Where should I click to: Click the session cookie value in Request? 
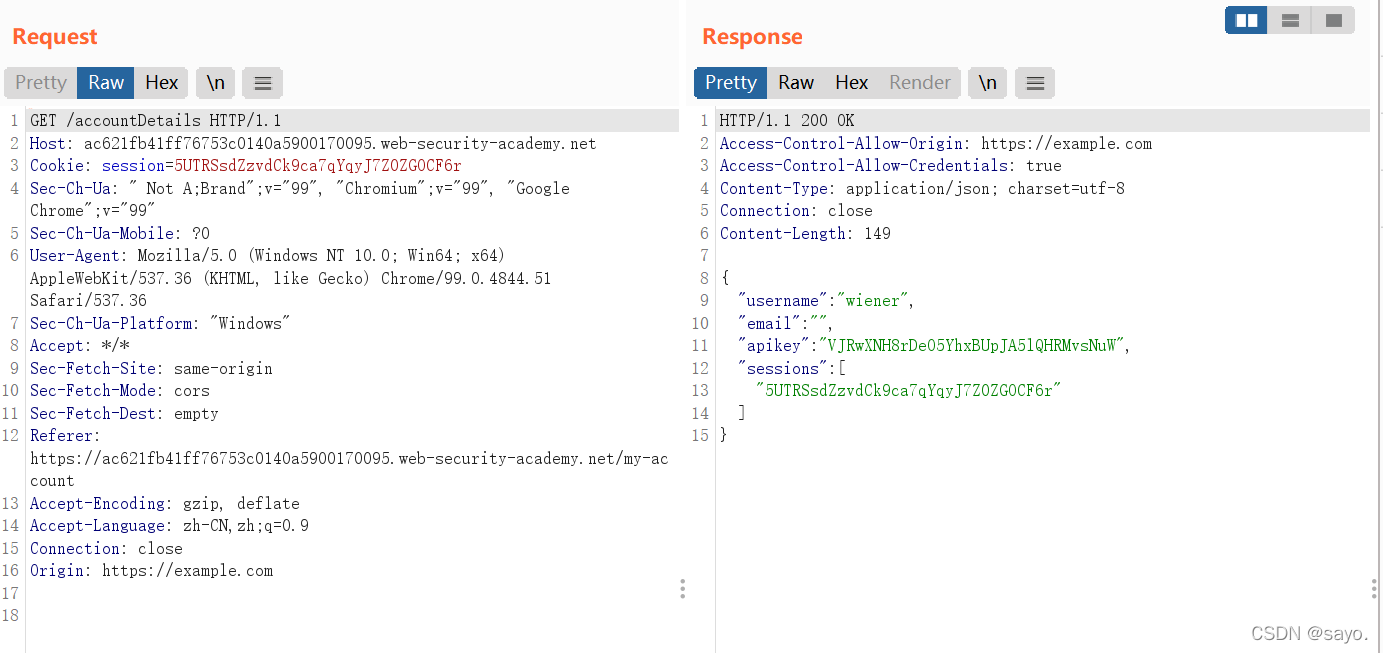coord(318,166)
